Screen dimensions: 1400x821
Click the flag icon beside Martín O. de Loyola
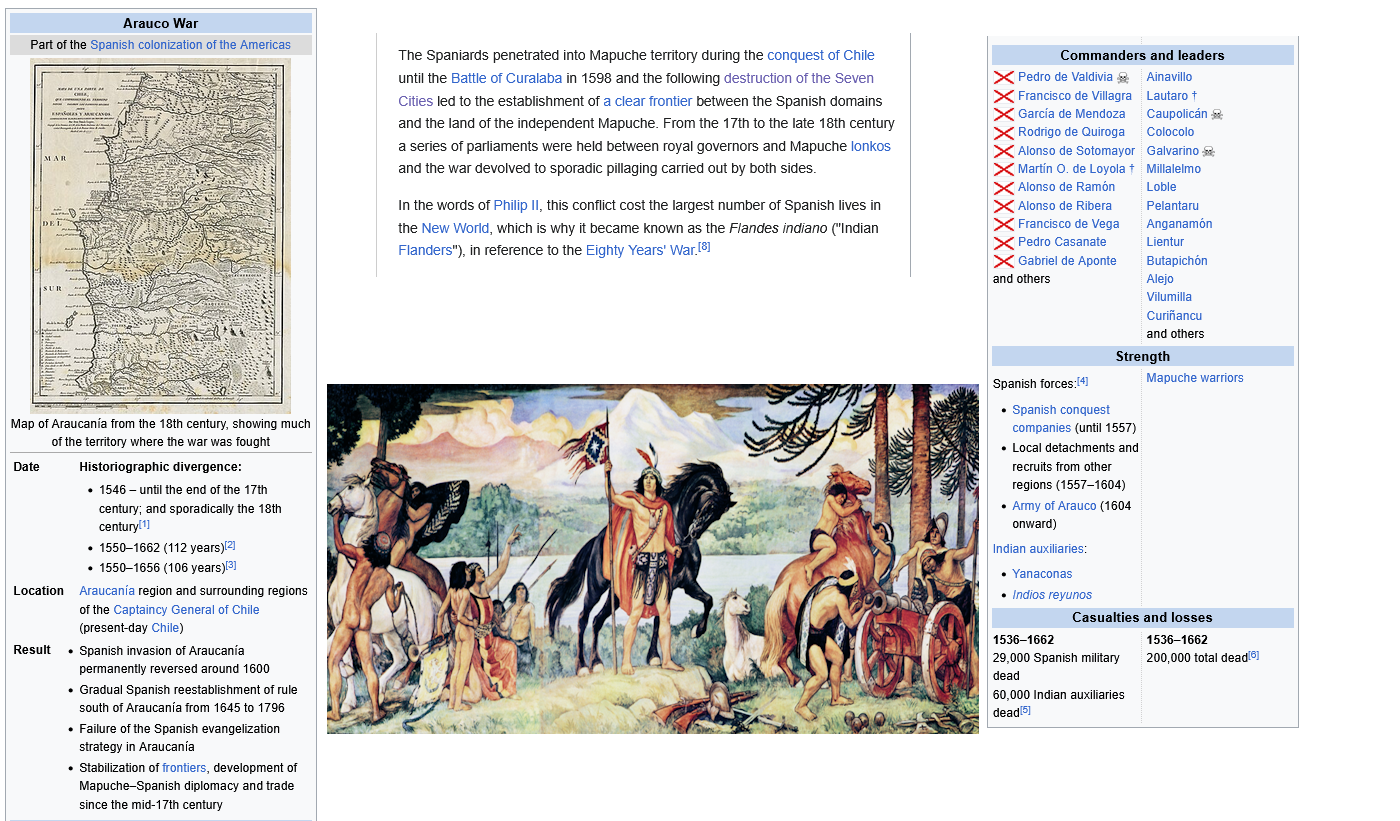pyautogui.click(x=1003, y=169)
